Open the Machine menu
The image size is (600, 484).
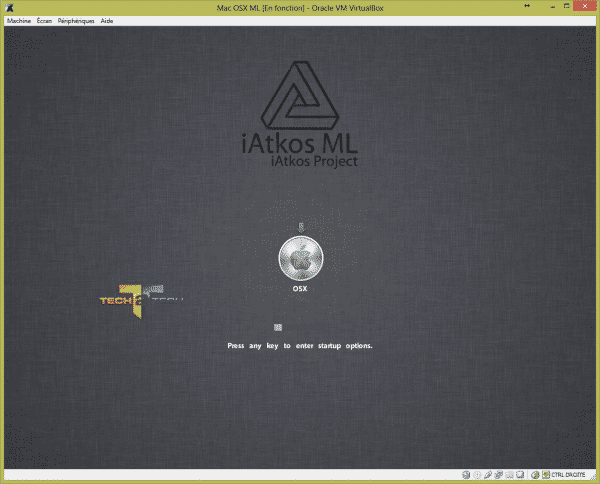click(x=19, y=21)
